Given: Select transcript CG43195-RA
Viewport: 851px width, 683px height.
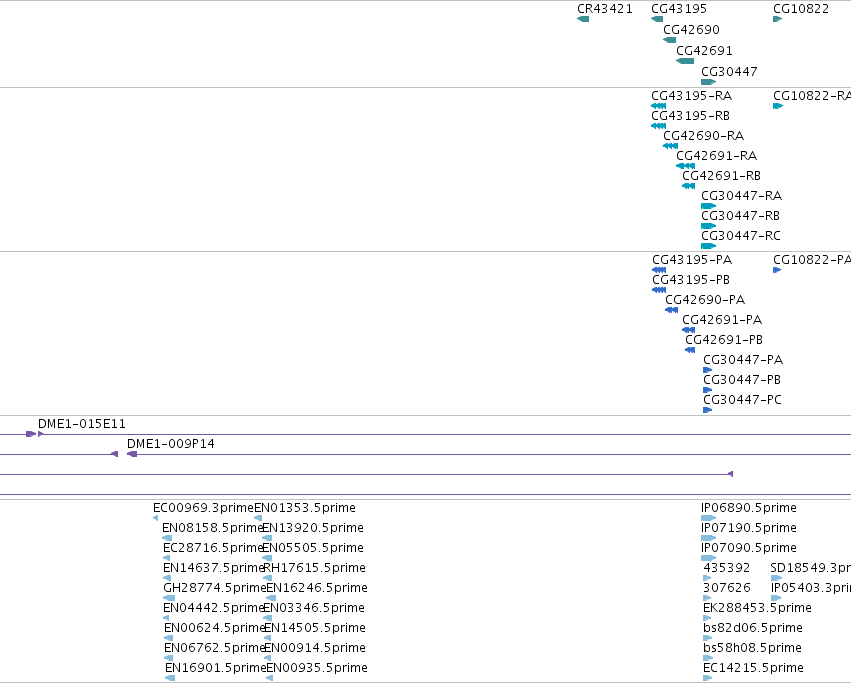Looking at the screenshot, I should pos(691,96).
